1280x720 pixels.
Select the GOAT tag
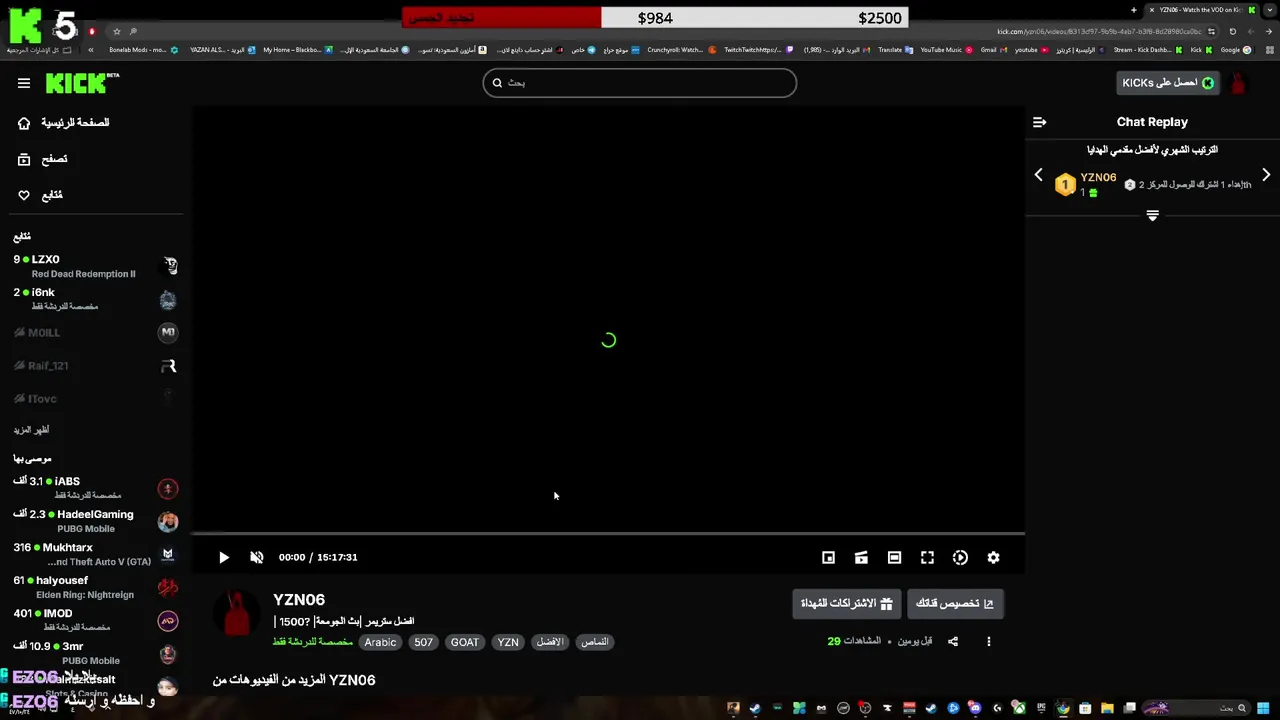pyautogui.click(x=465, y=642)
